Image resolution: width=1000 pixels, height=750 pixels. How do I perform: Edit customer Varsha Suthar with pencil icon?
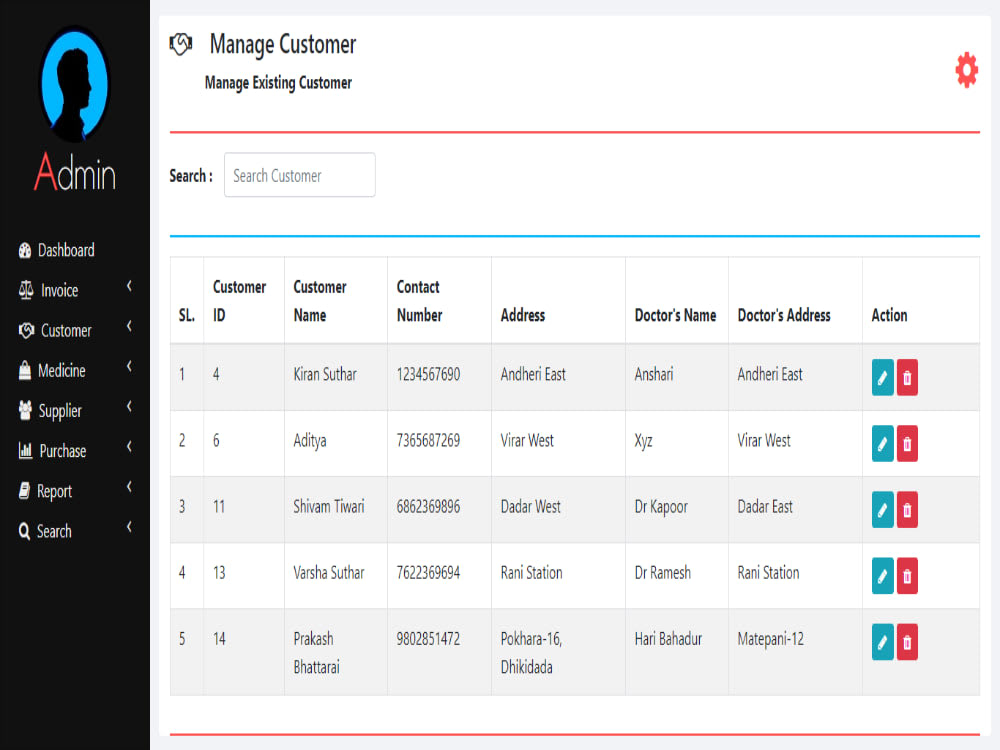click(882, 576)
